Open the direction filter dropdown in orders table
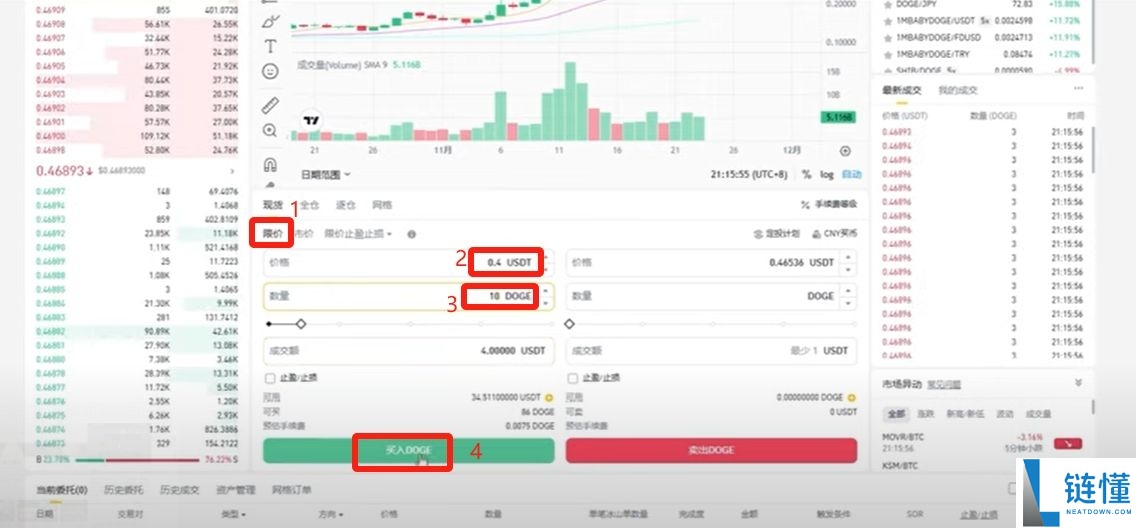The image size is (1136, 528). [x=330, y=514]
